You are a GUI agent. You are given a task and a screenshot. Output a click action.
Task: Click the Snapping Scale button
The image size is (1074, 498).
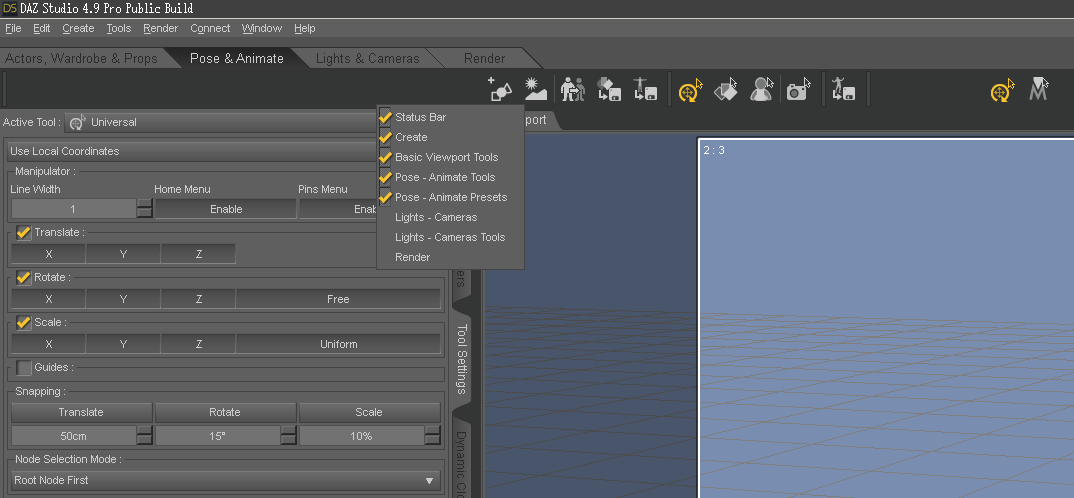[x=369, y=412]
